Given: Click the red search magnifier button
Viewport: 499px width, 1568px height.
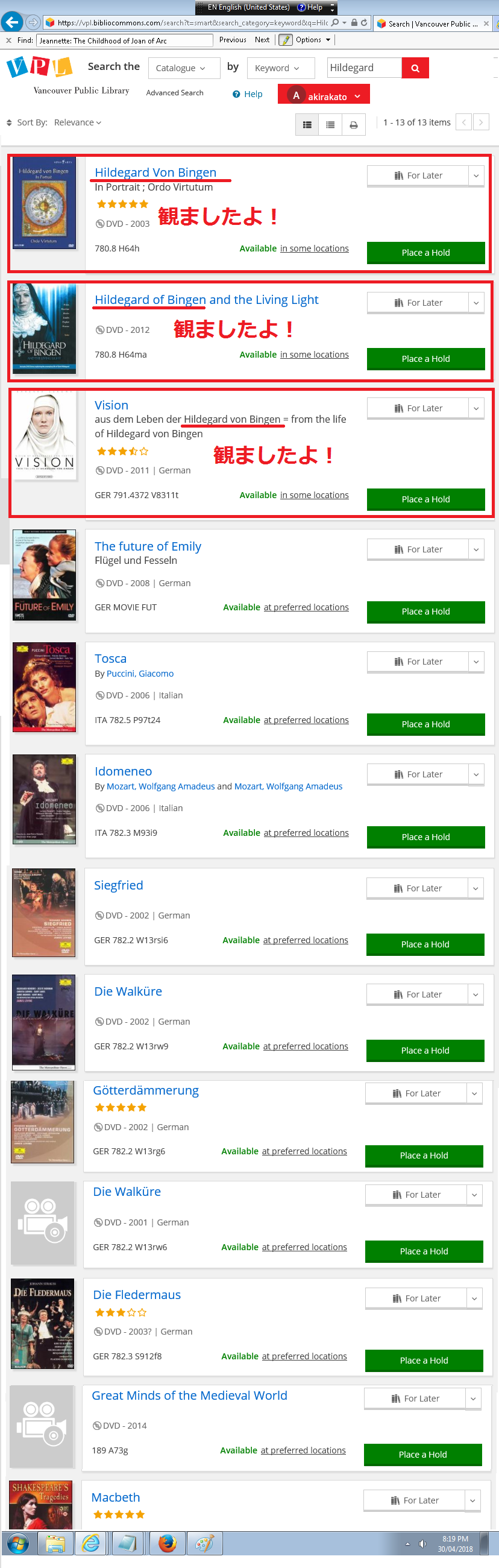Looking at the screenshot, I should click(x=415, y=68).
